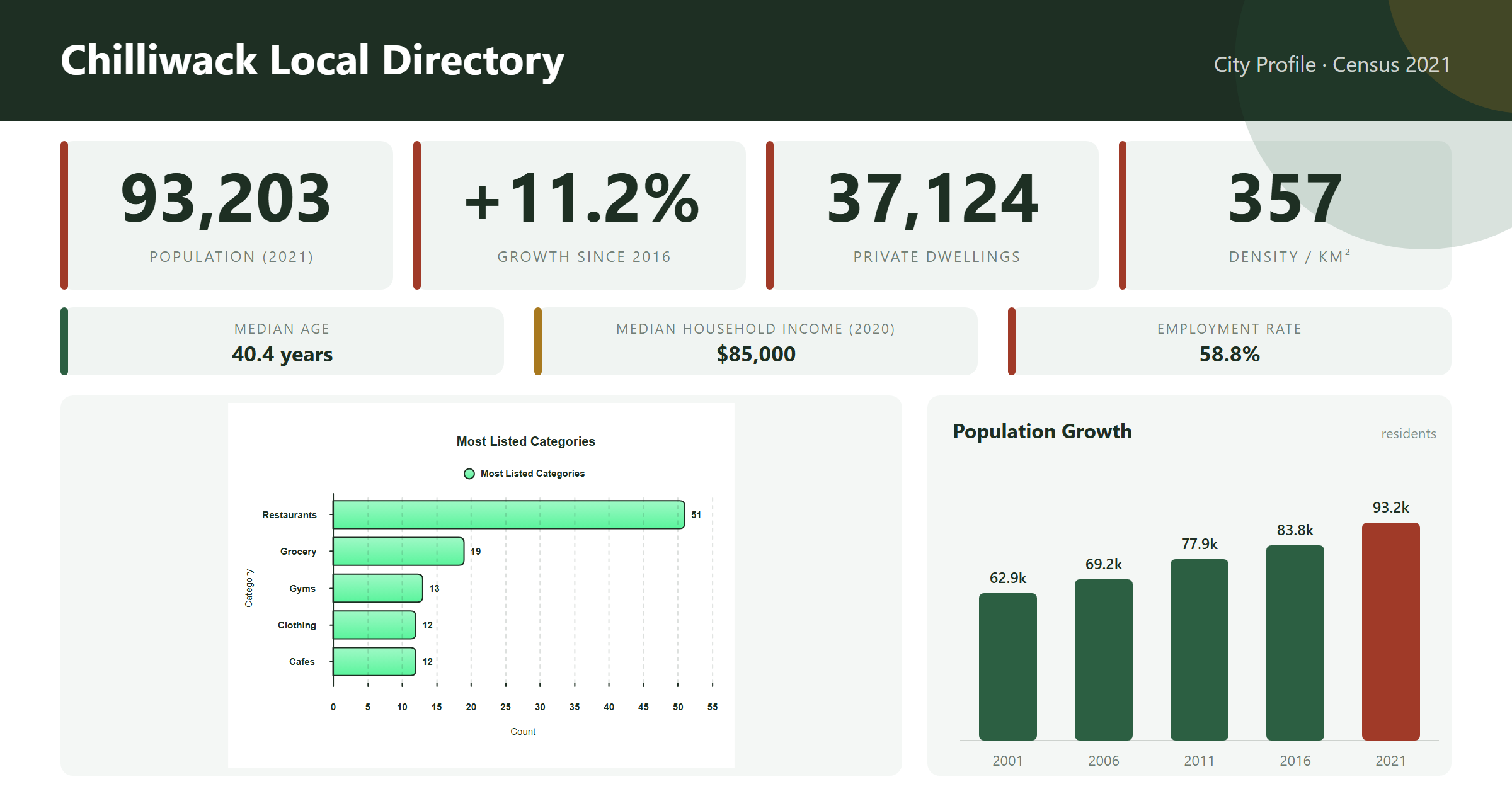Click the 2016 population bar

pos(1295,643)
